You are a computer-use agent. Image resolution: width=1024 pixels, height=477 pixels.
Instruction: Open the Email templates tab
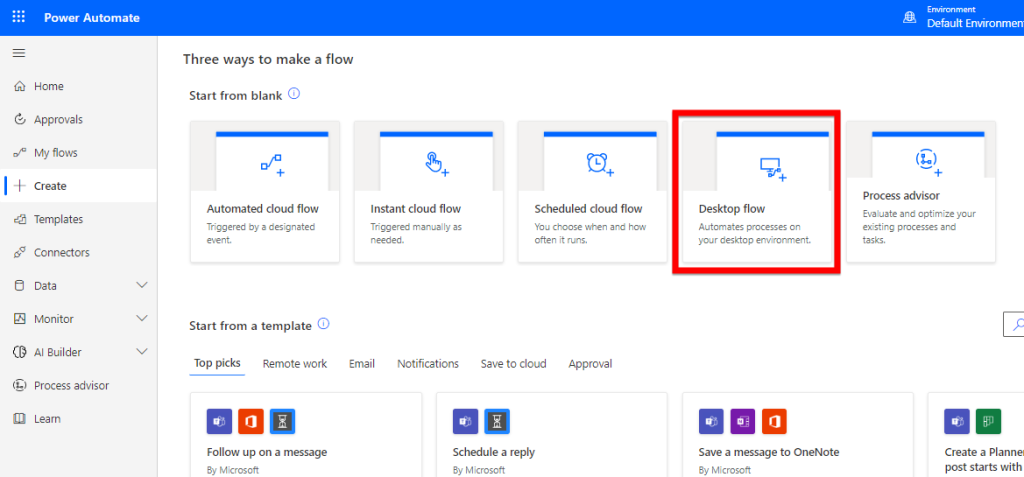[362, 364]
